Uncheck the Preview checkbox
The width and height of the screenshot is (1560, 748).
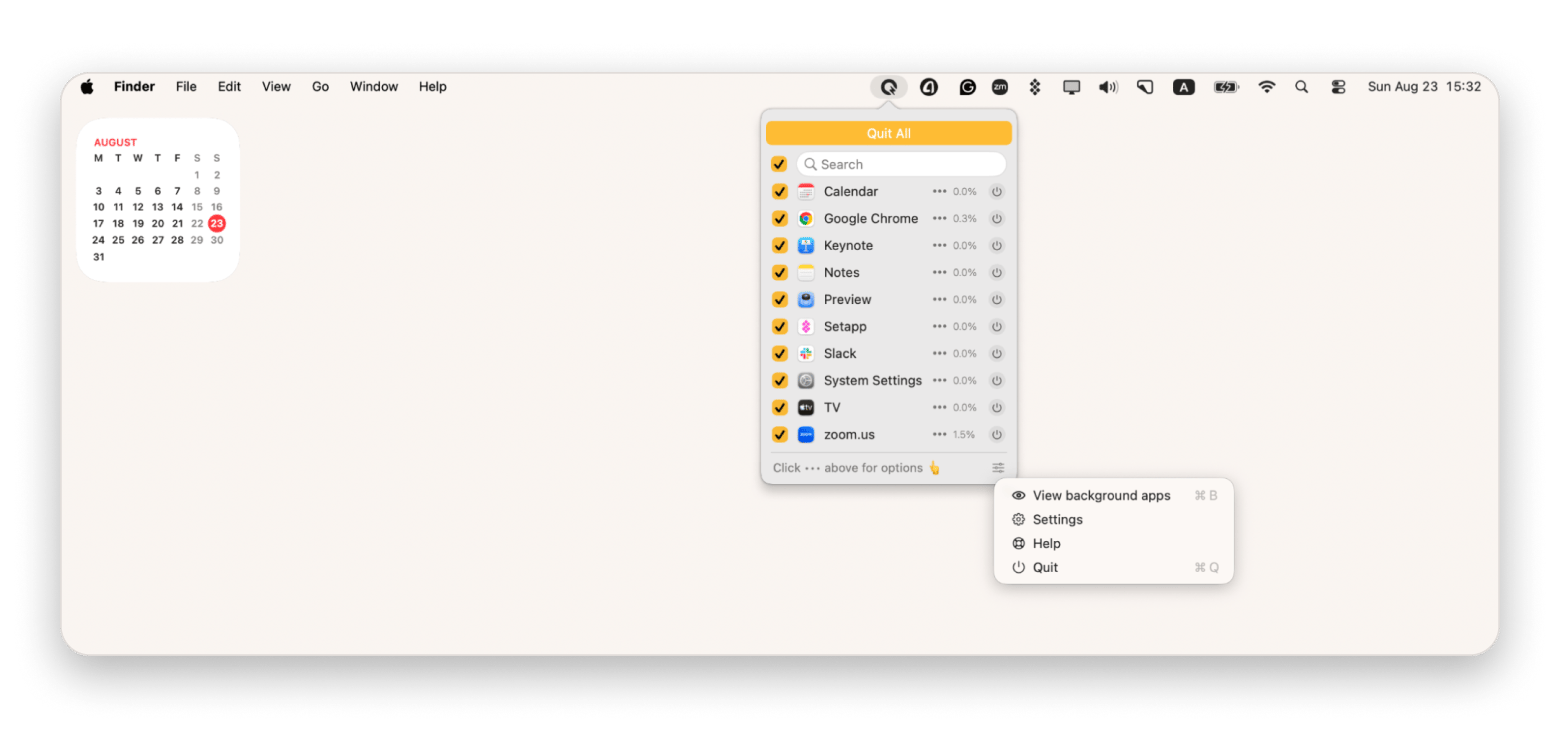pyautogui.click(x=779, y=300)
